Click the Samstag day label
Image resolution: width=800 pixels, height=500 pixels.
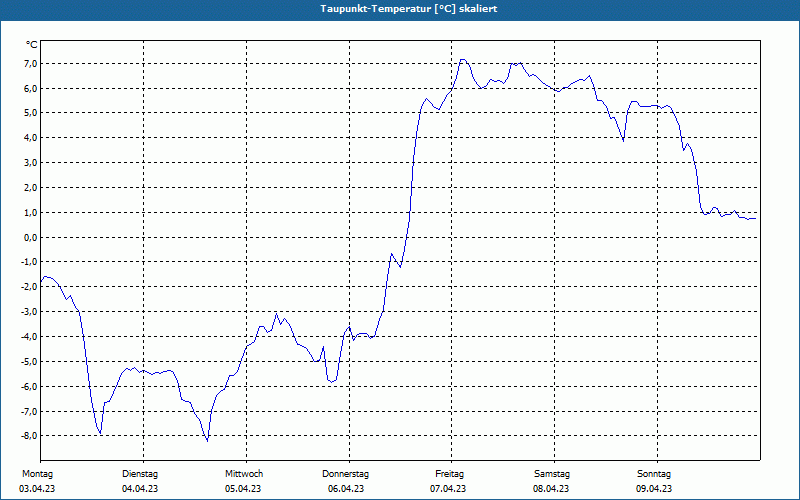coord(552,474)
